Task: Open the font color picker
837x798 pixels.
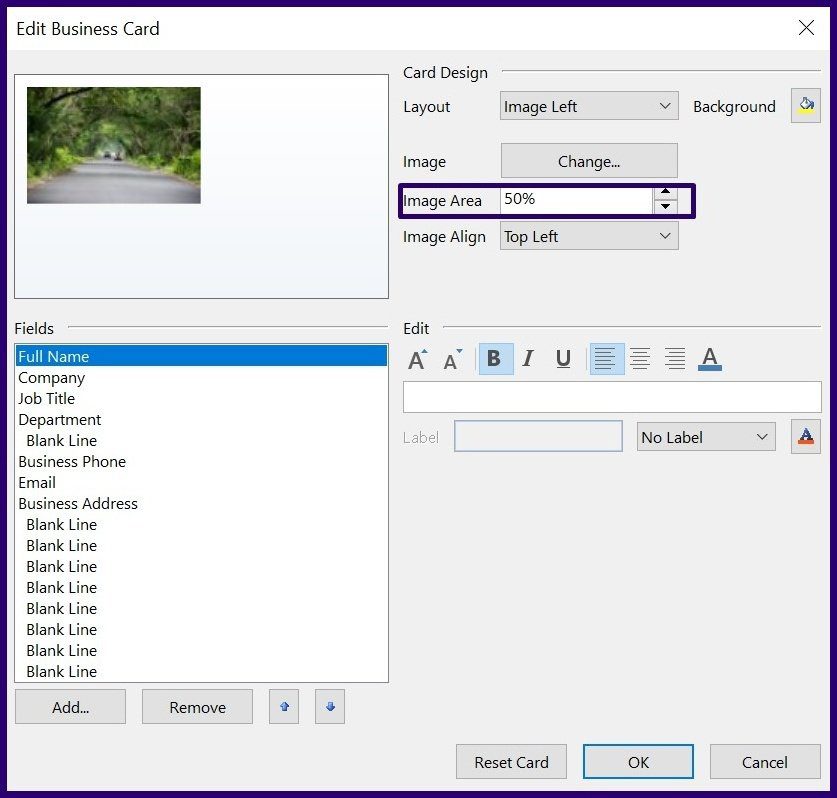Action: (709, 359)
